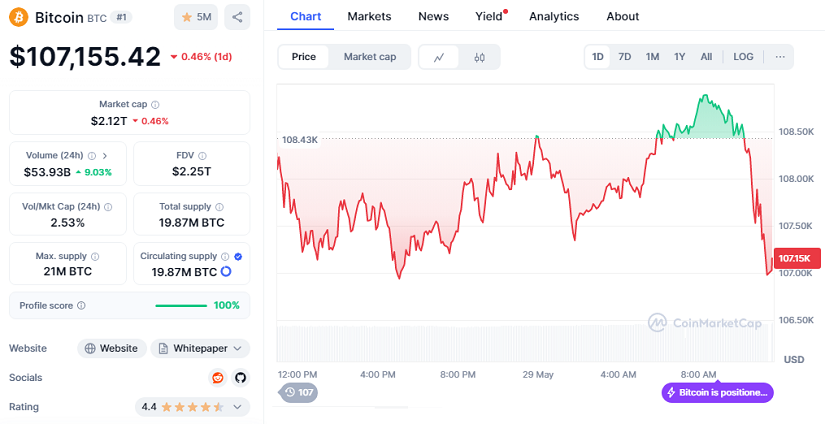Click the Total supply info icon
The image size is (825, 424).
point(219,207)
